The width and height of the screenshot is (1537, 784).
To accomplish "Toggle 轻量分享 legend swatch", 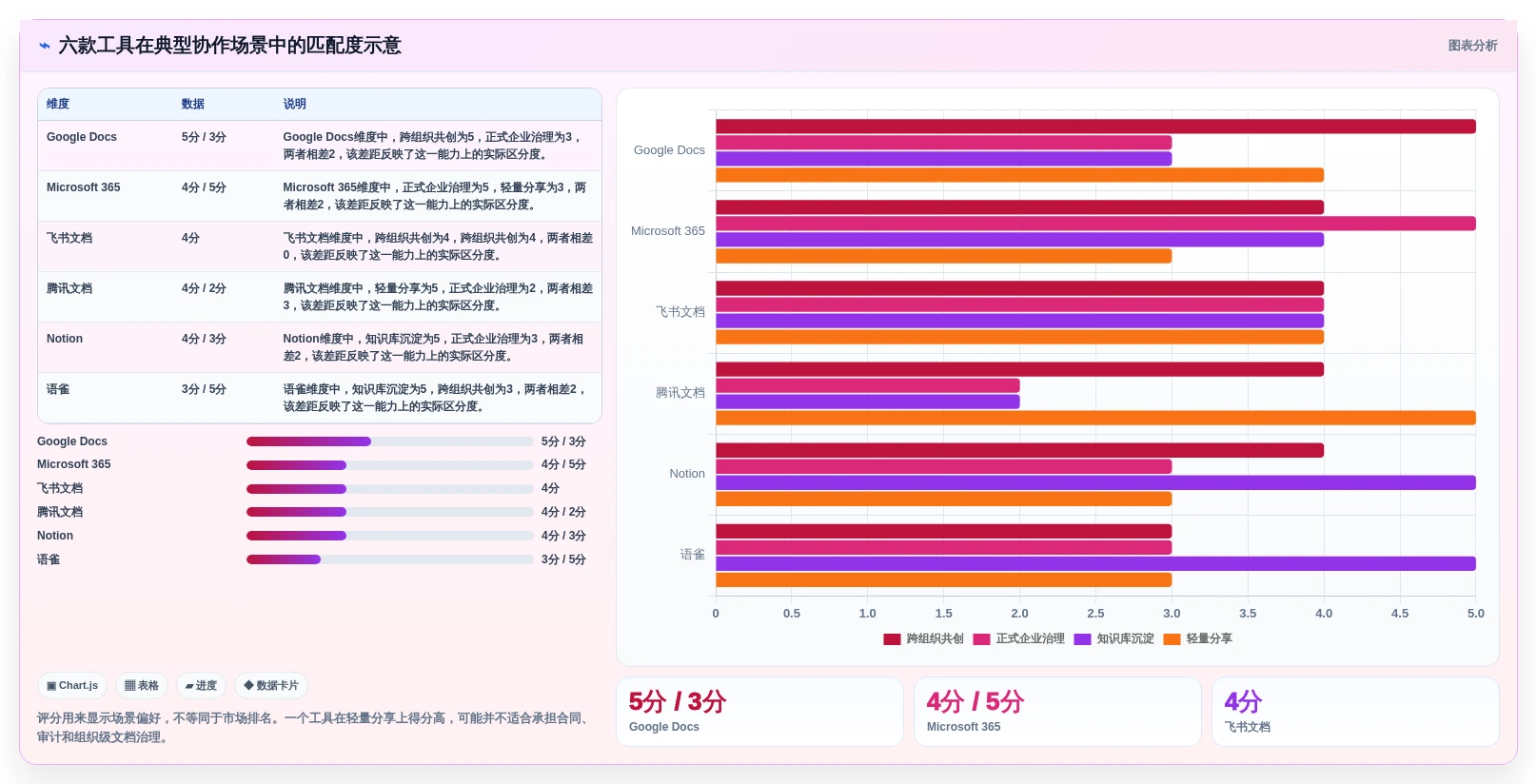I will click(1172, 639).
